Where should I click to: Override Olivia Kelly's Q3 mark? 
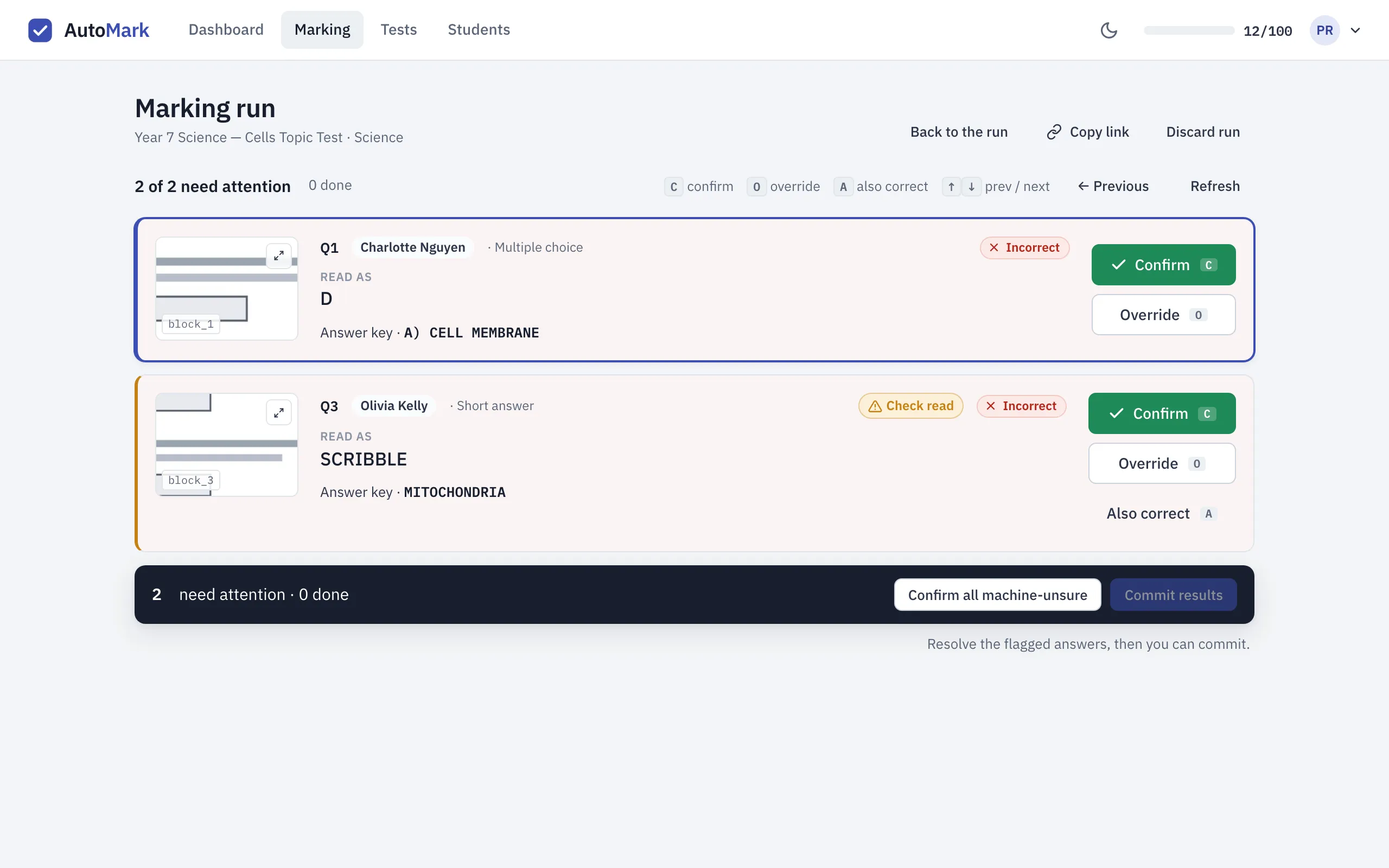click(x=1162, y=463)
